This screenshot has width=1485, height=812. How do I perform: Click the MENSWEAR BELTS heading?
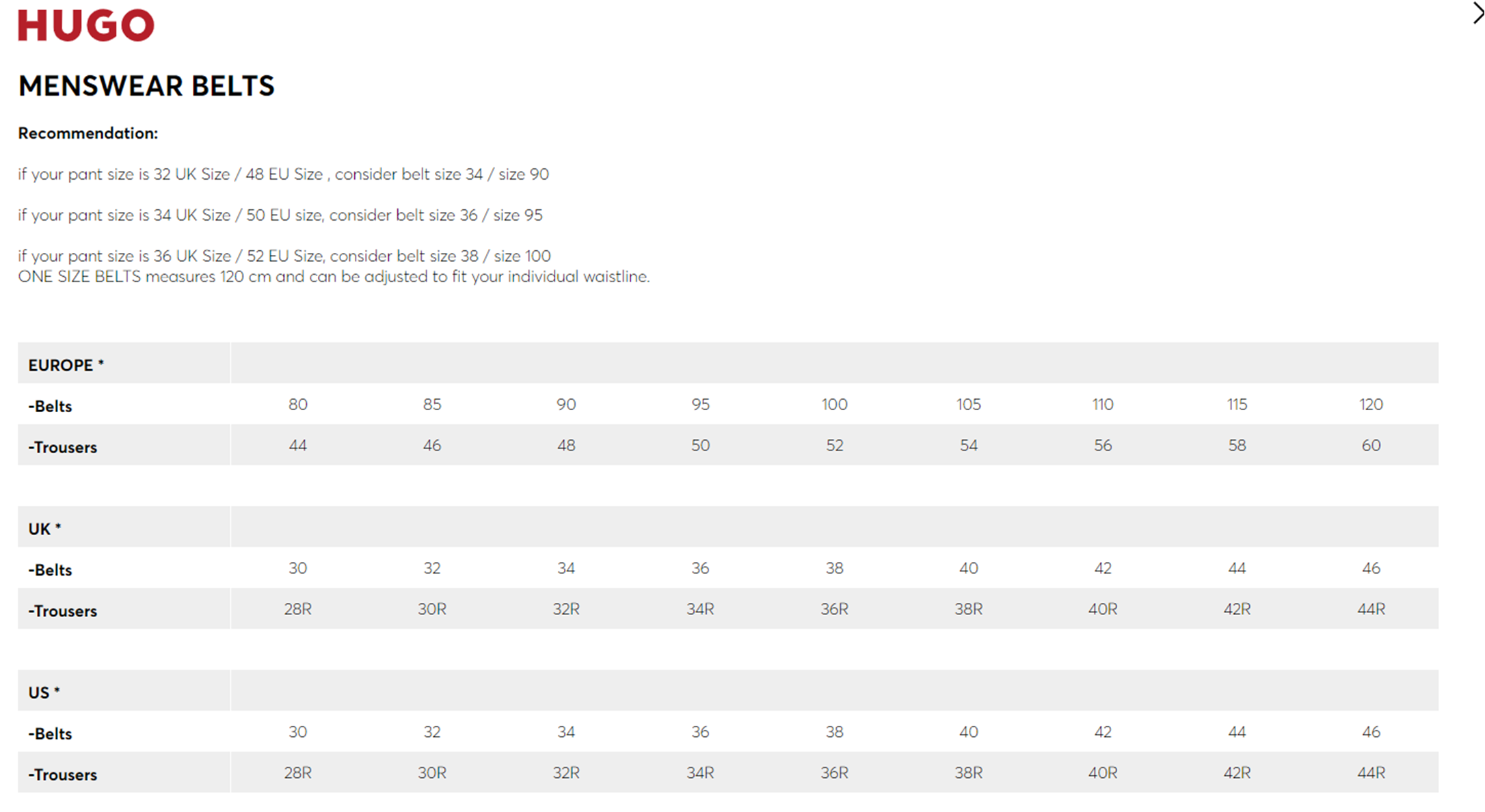click(146, 86)
